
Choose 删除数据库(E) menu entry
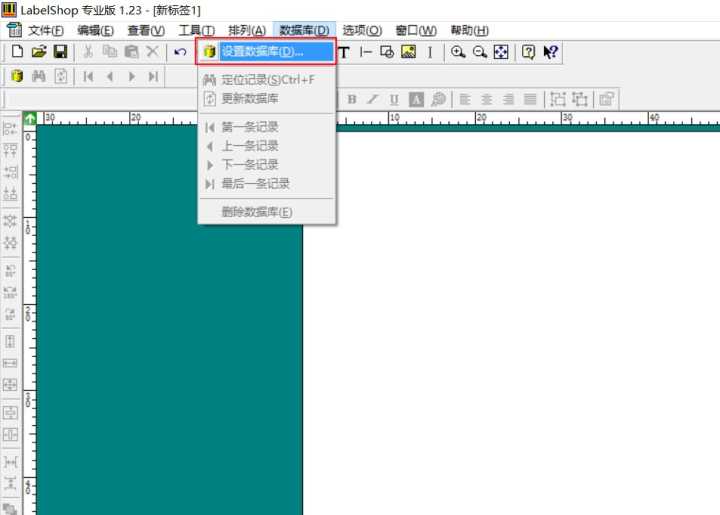click(266, 212)
